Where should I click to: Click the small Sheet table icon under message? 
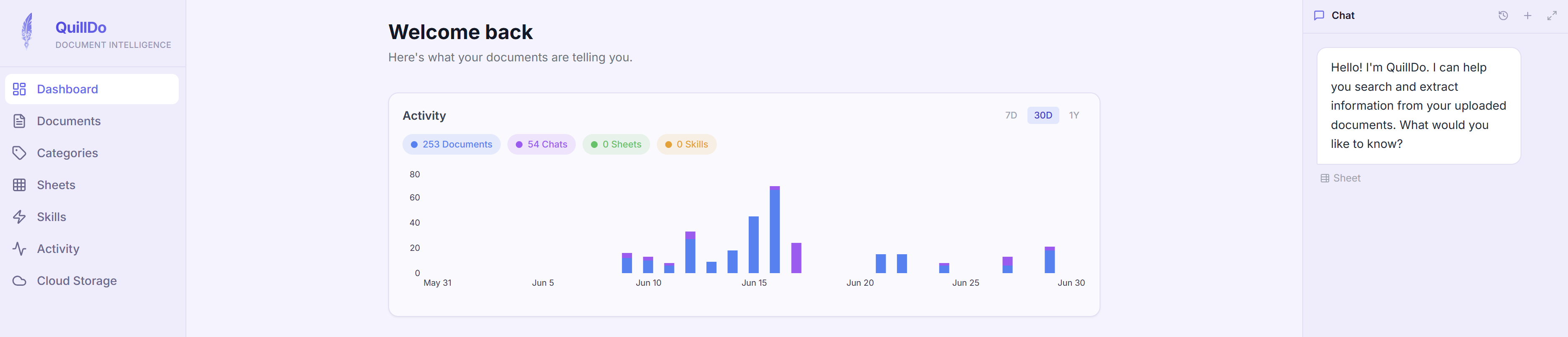click(x=1325, y=179)
